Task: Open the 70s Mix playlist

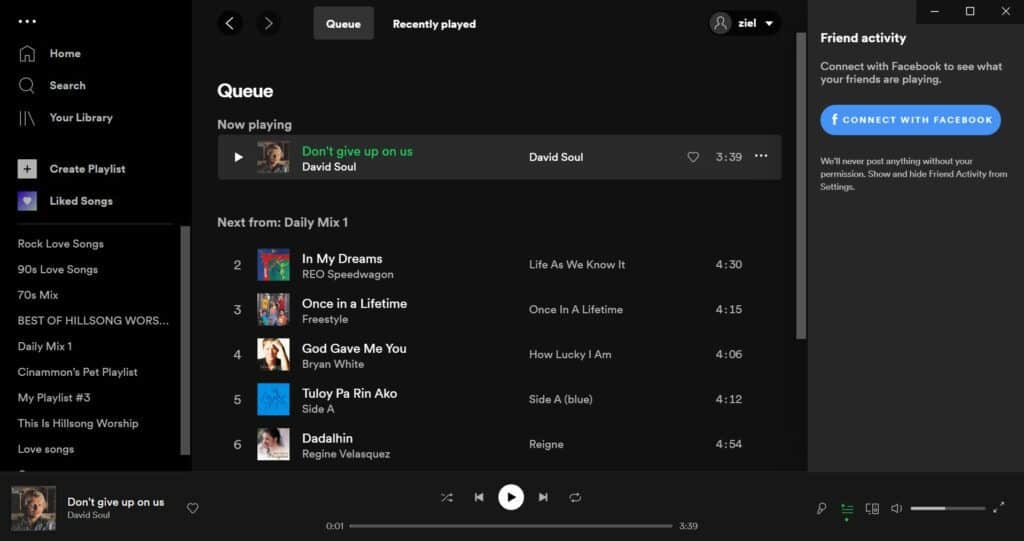Action: pos(38,295)
